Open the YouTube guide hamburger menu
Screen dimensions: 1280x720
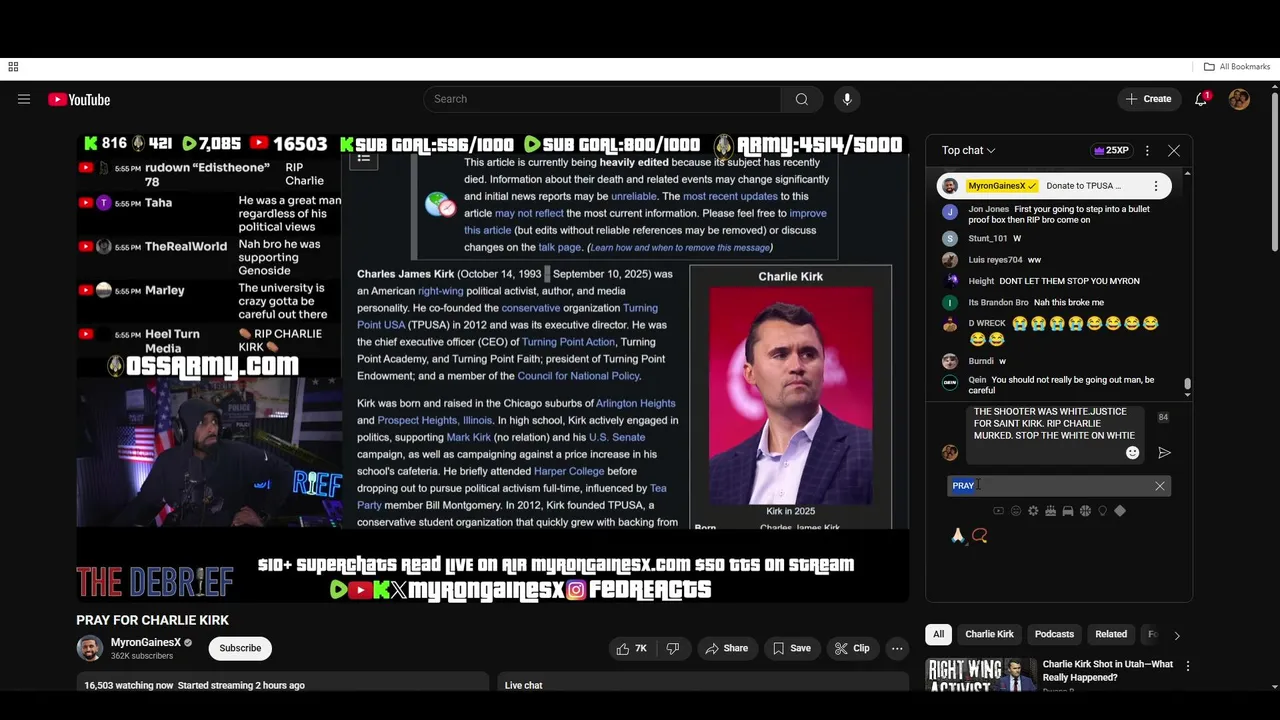point(24,99)
